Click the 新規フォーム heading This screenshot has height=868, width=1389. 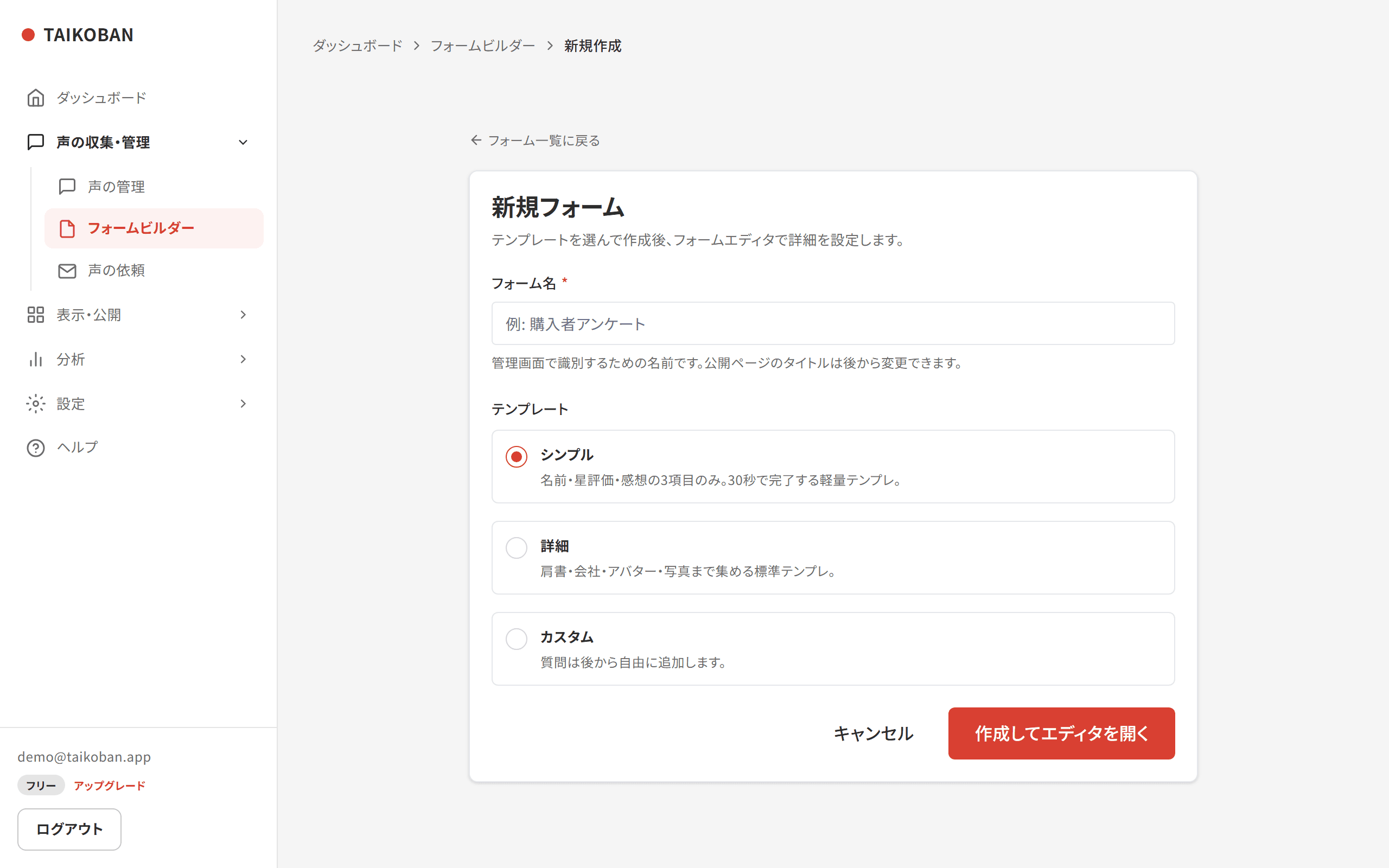tap(558, 208)
